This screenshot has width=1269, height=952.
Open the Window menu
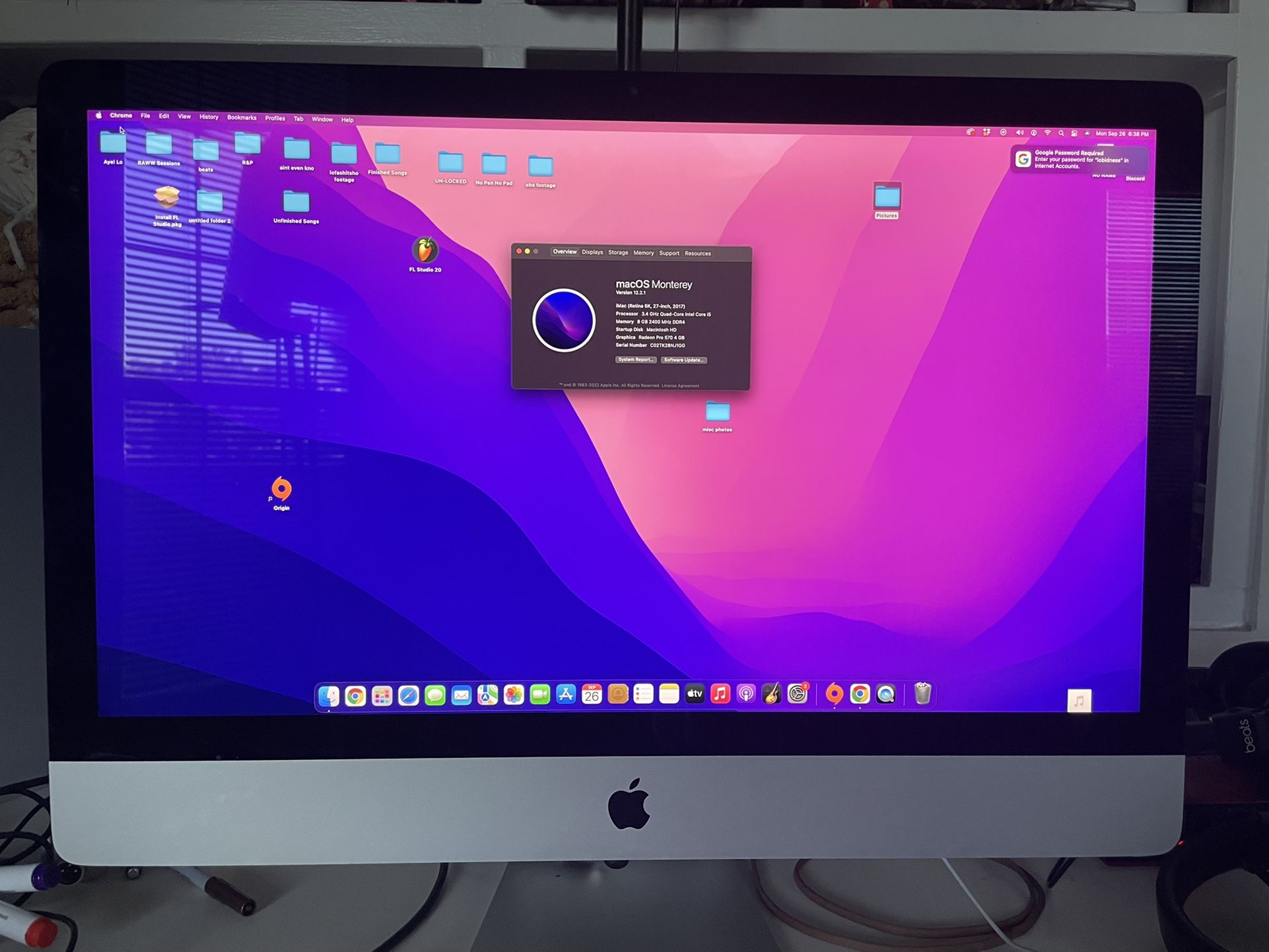[322, 119]
